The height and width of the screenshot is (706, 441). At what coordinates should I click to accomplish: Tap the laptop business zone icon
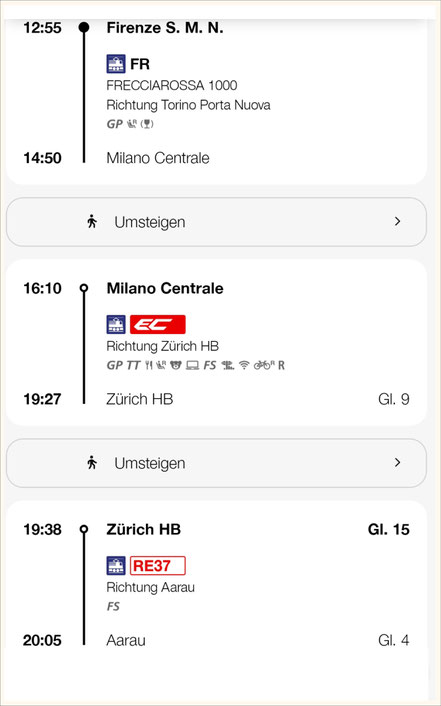[192, 365]
